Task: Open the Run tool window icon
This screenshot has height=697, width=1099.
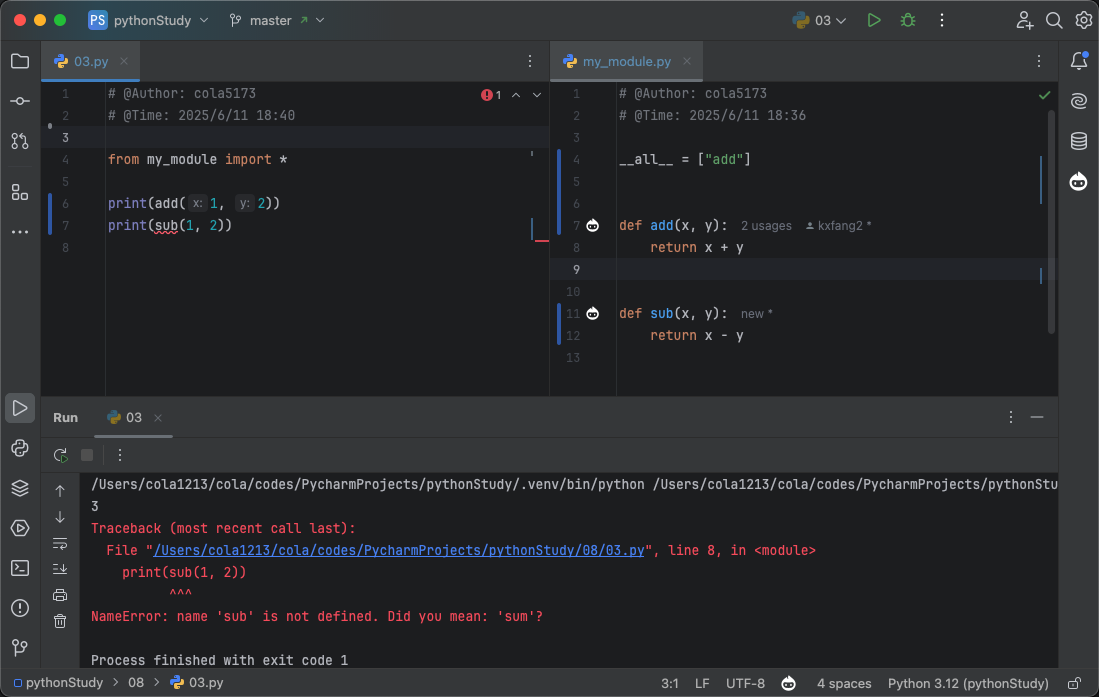Action: [20, 408]
